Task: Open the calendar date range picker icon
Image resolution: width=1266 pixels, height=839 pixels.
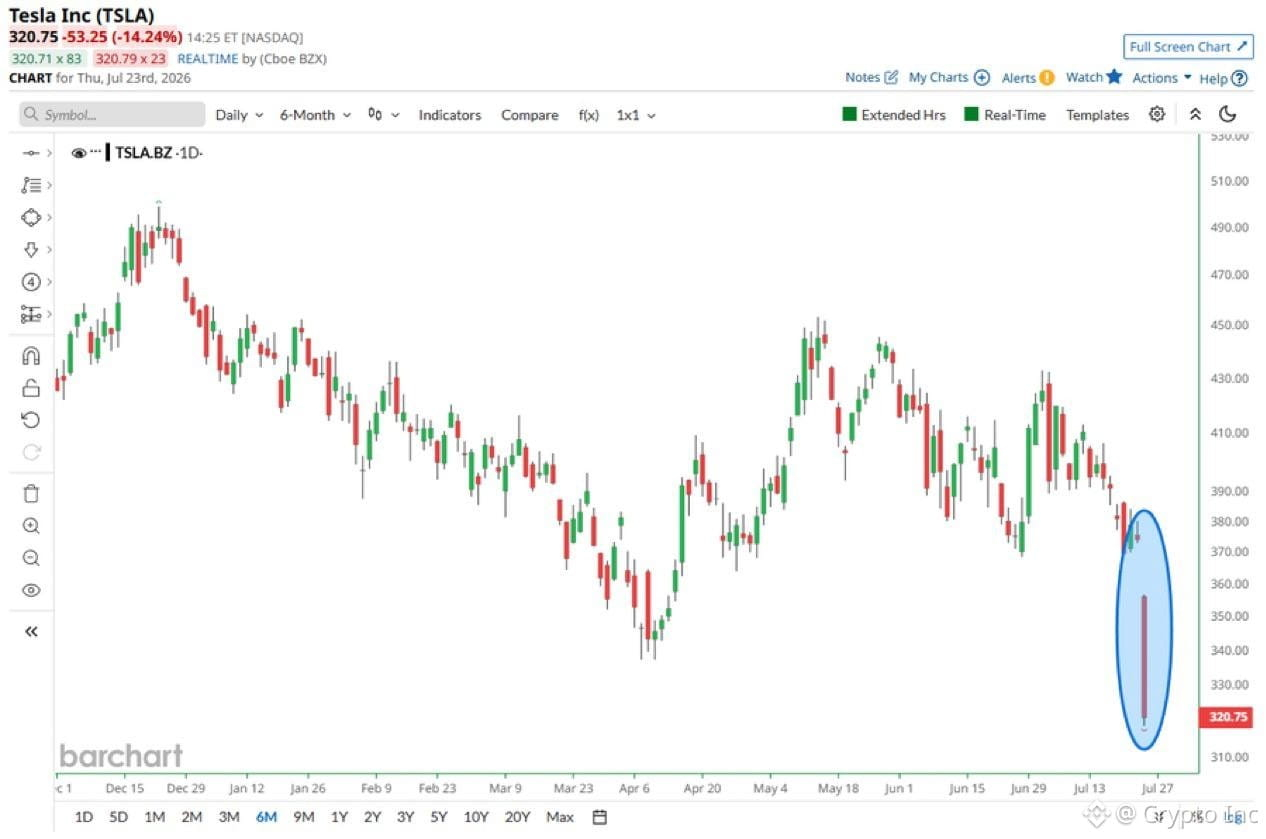Action: (x=600, y=817)
